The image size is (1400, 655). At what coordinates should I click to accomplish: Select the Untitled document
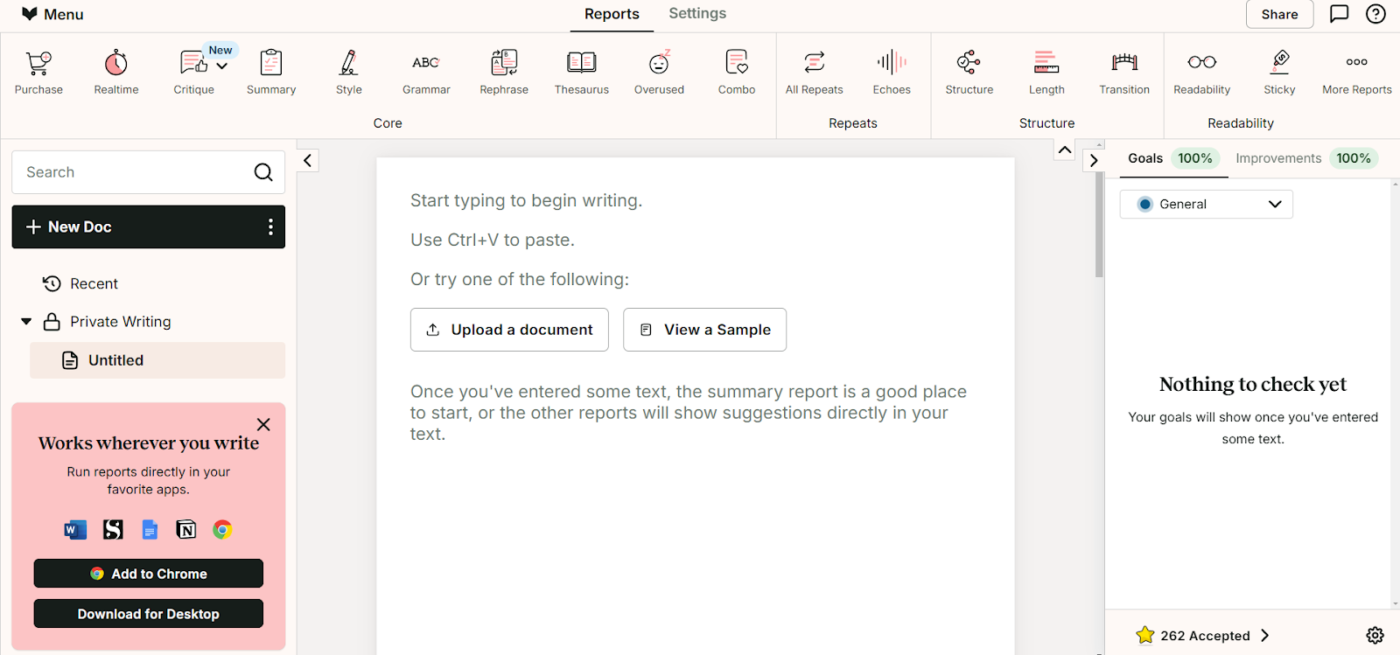coord(116,360)
